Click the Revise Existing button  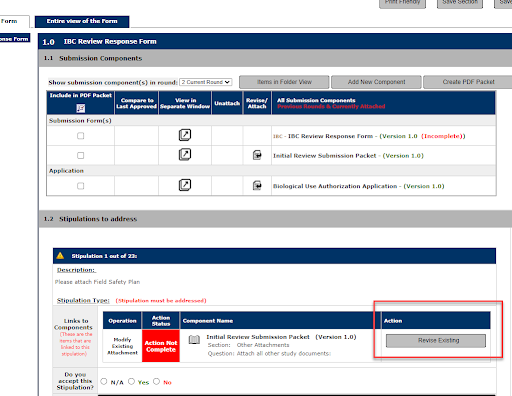point(436,341)
